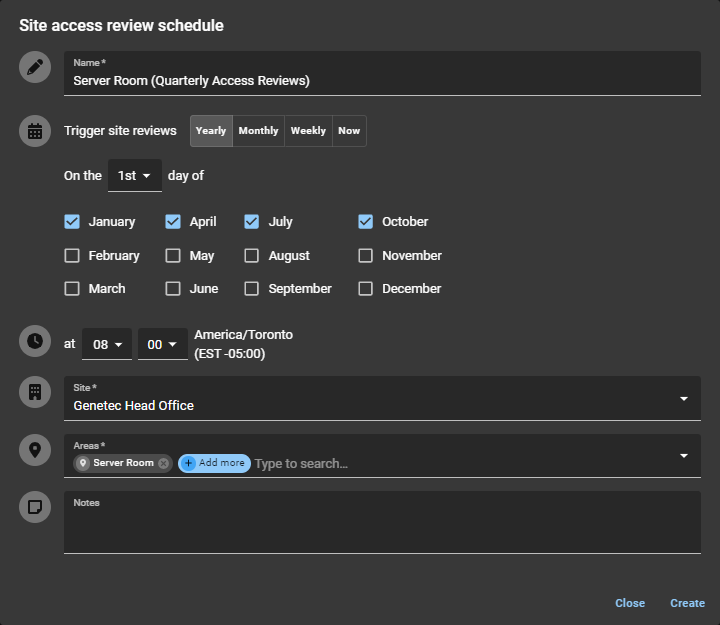Click the pin icon inside Server Room chip

[83, 463]
